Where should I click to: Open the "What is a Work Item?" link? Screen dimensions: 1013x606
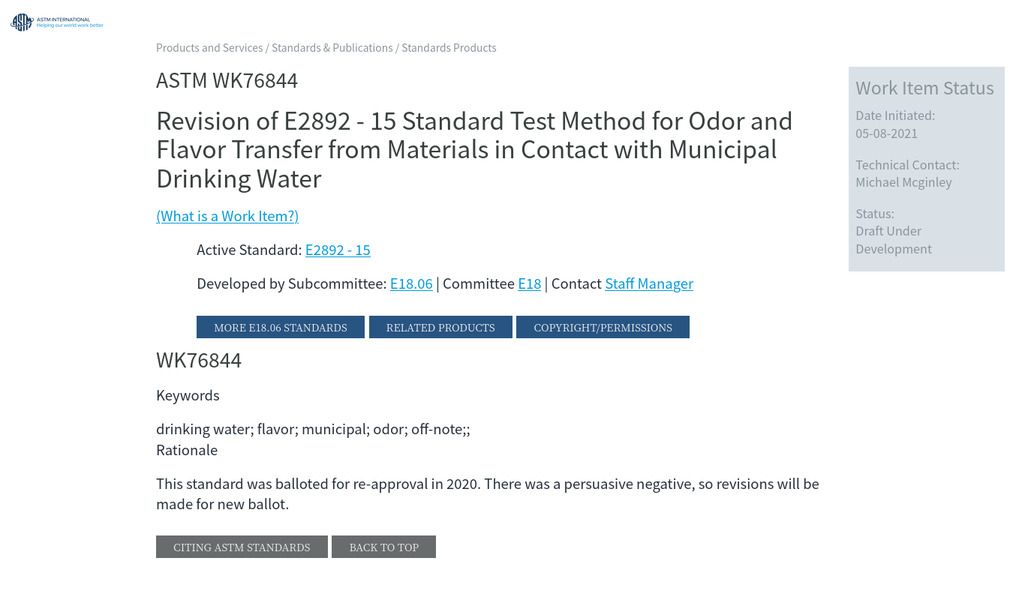[227, 216]
